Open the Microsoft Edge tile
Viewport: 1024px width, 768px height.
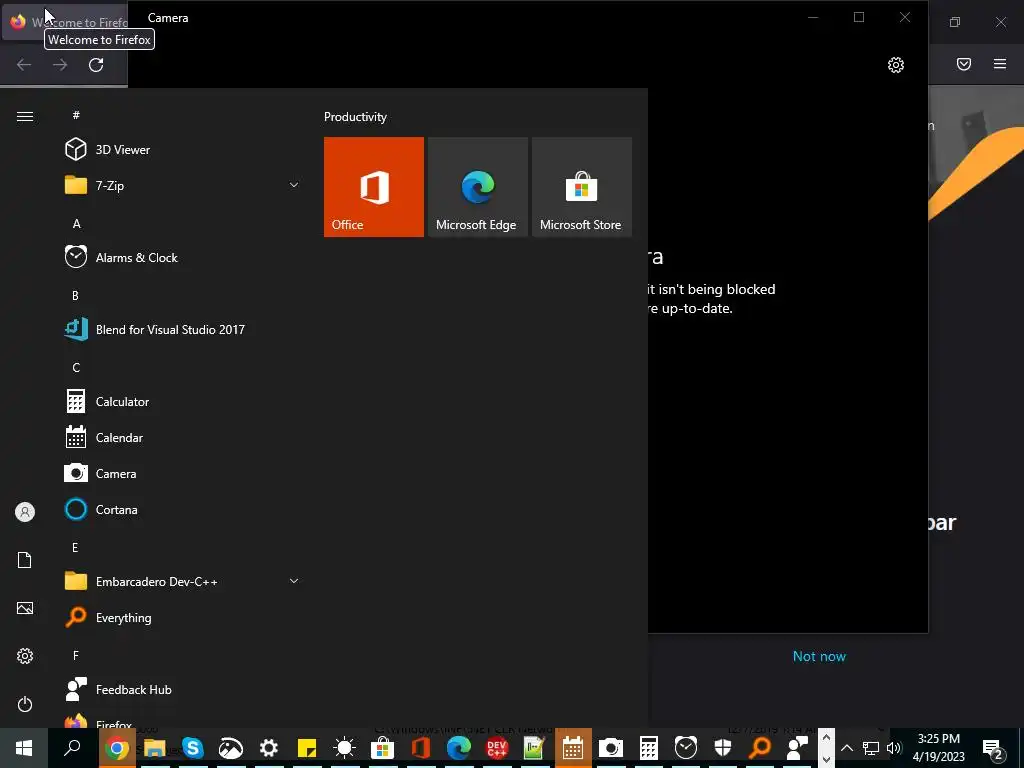(477, 187)
